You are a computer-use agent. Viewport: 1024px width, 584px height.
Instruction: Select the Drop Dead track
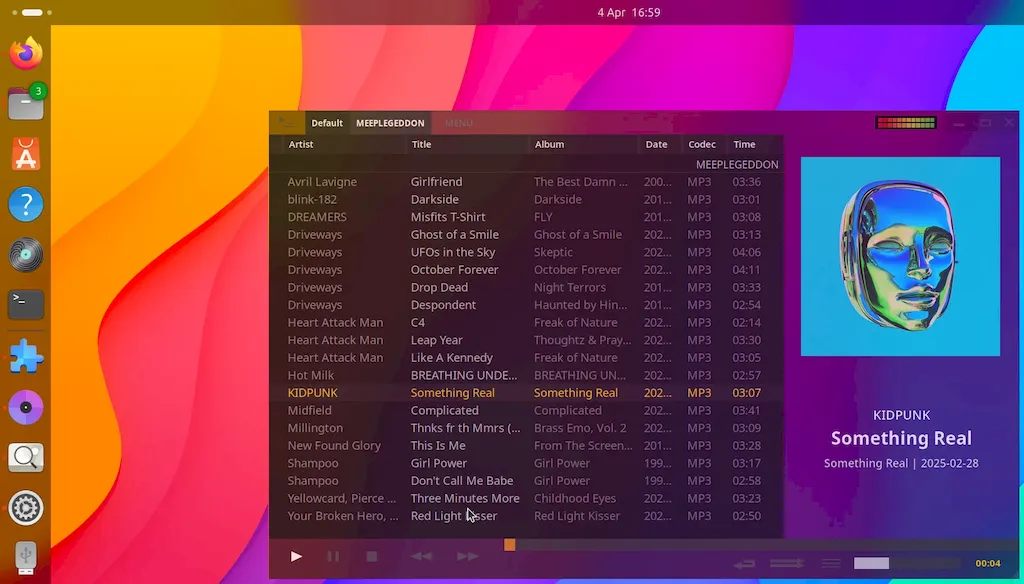[526, 287]
